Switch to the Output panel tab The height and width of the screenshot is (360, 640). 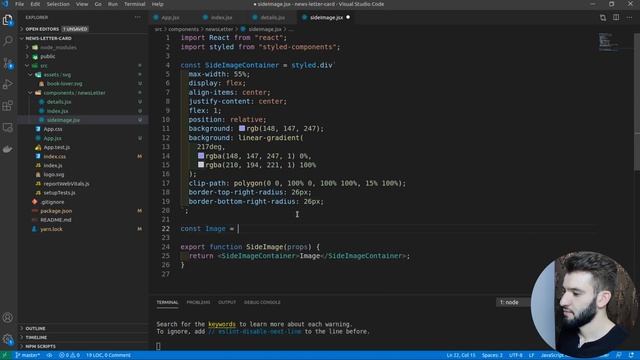(x=227, y=302)
